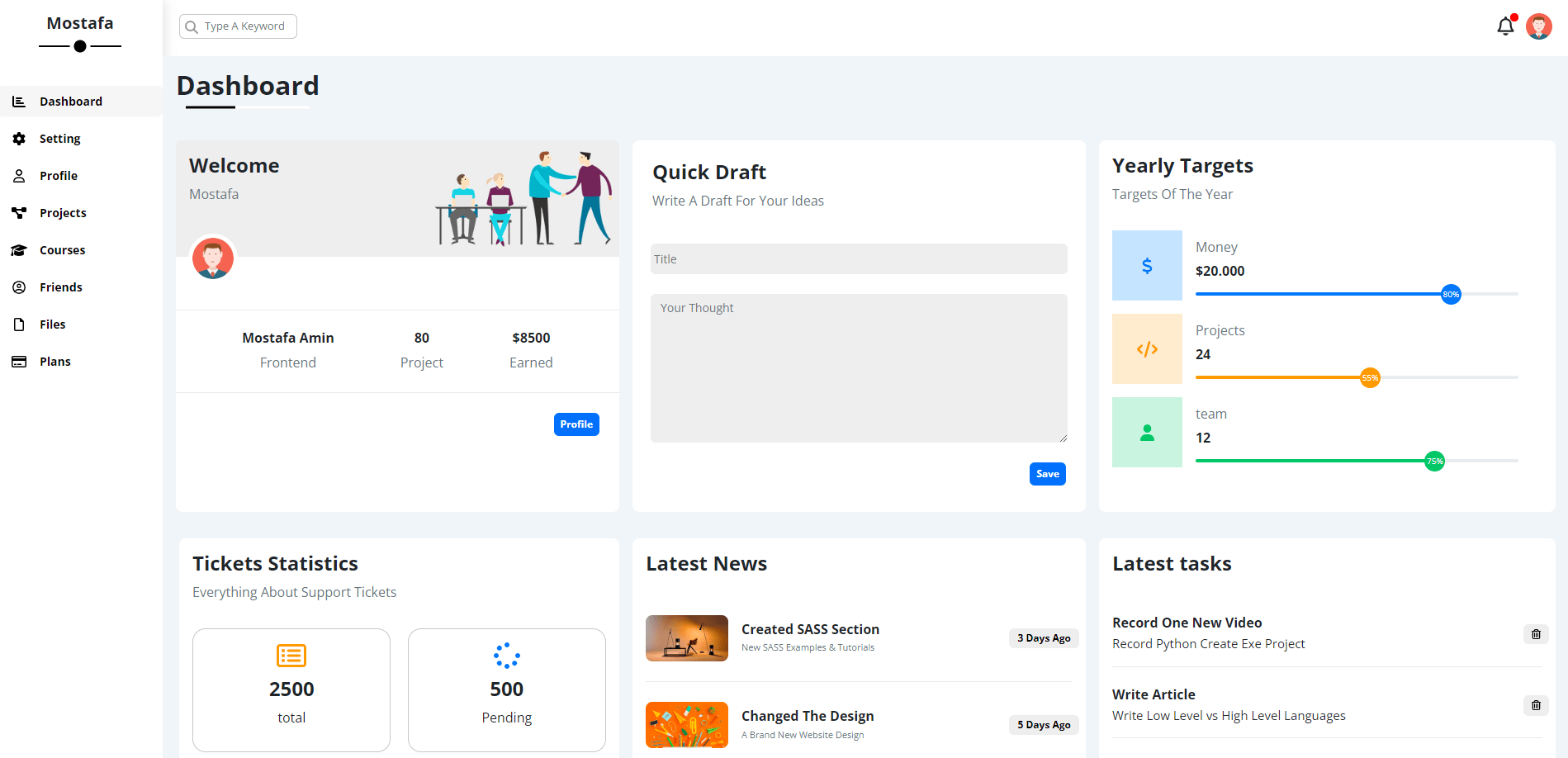The width and height of the screenshot is (1568, 758).
Task: Click the $20.000 money target value
Action: tap(1220, 271)
